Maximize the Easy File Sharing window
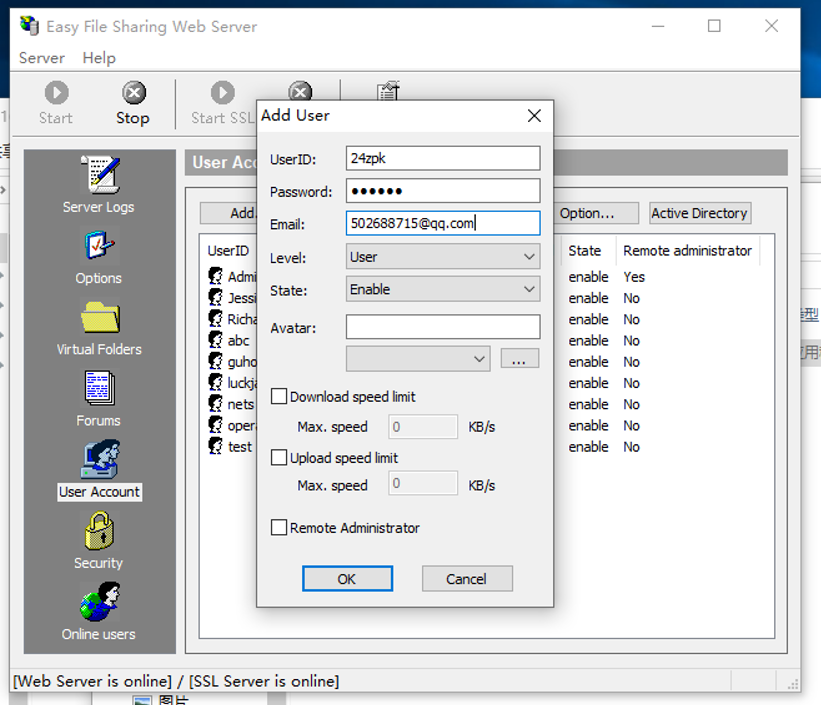The height and width of the screenshot is (705, 821). pos(714,26)
